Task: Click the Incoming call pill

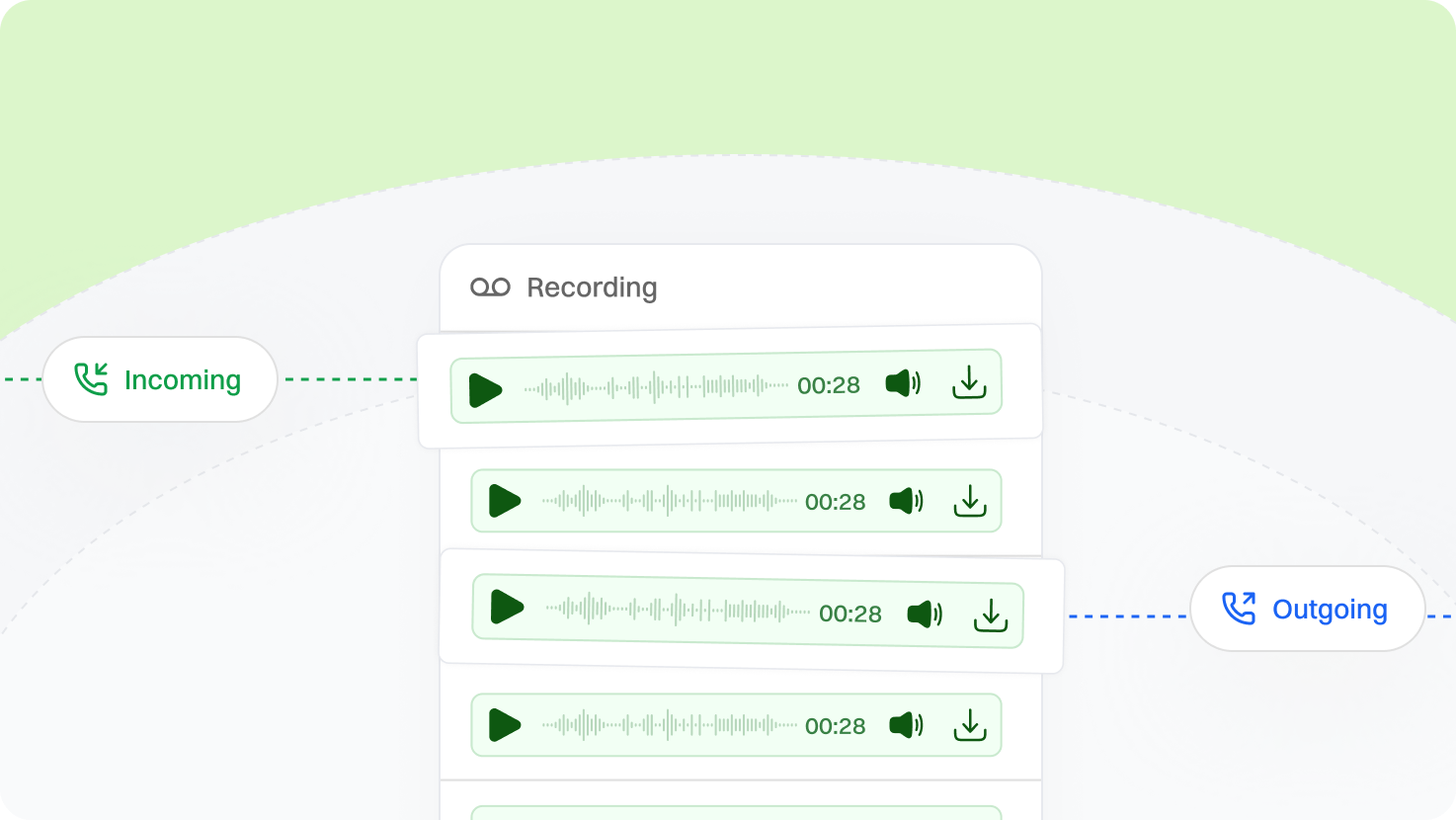Action: (160, 379)
